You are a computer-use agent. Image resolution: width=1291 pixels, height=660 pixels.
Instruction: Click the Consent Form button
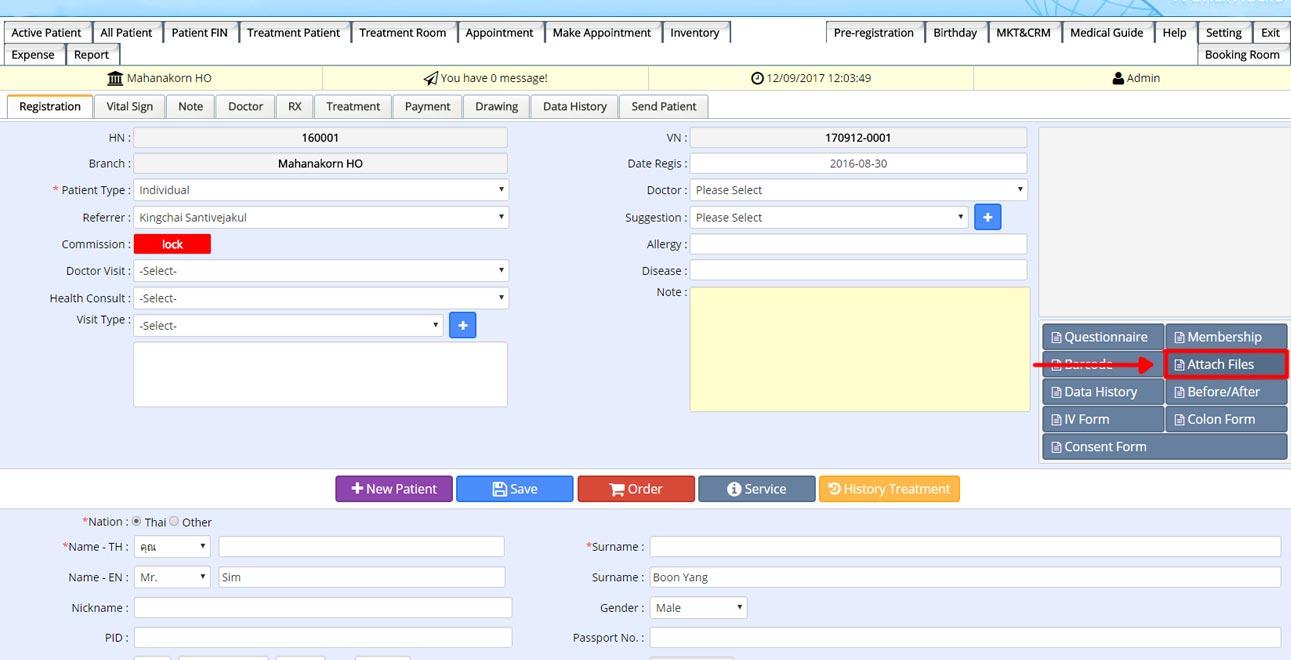coord(1164,447)
